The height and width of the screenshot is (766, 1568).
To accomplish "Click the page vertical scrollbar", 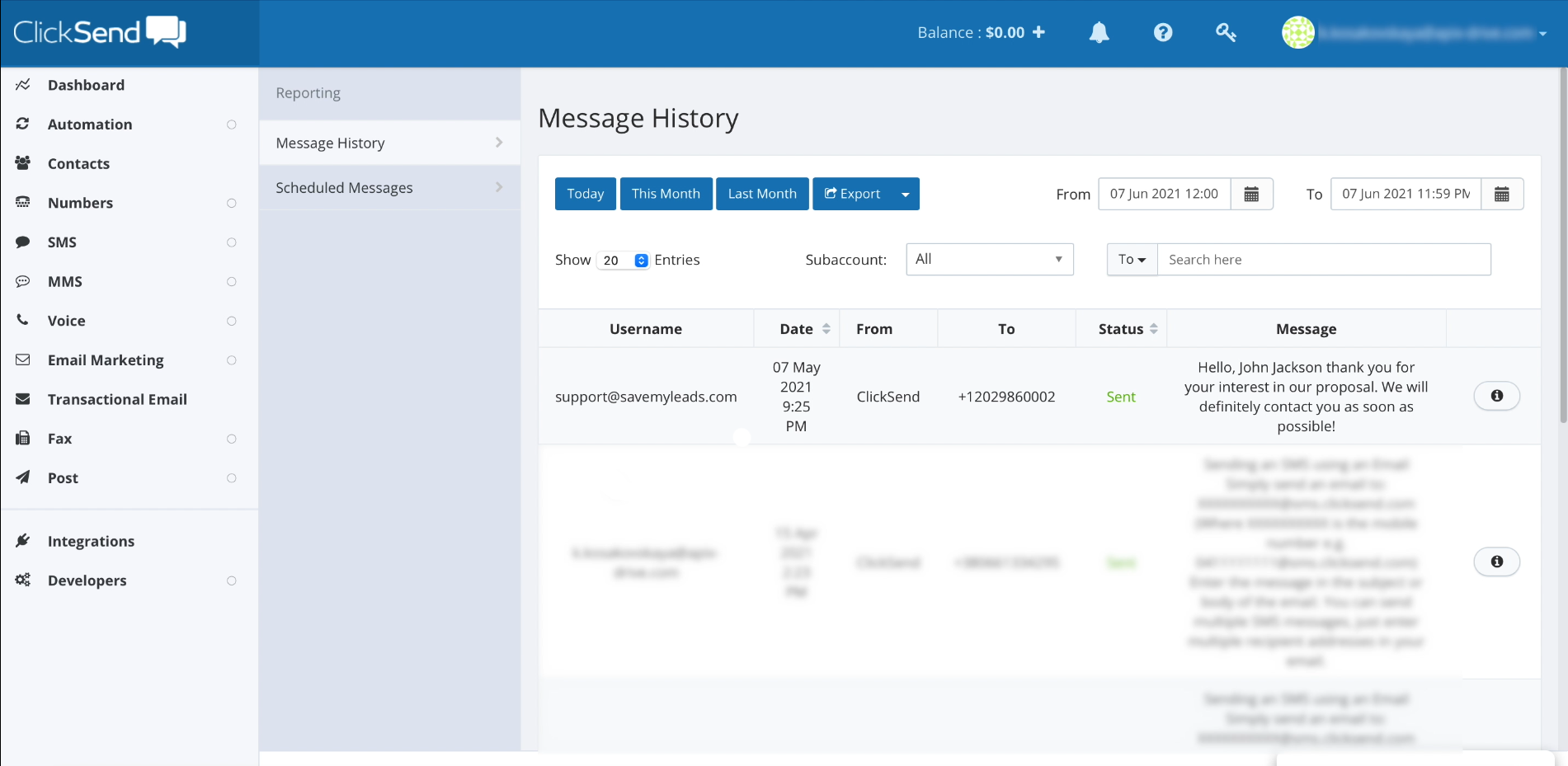I will [1563, 247].
